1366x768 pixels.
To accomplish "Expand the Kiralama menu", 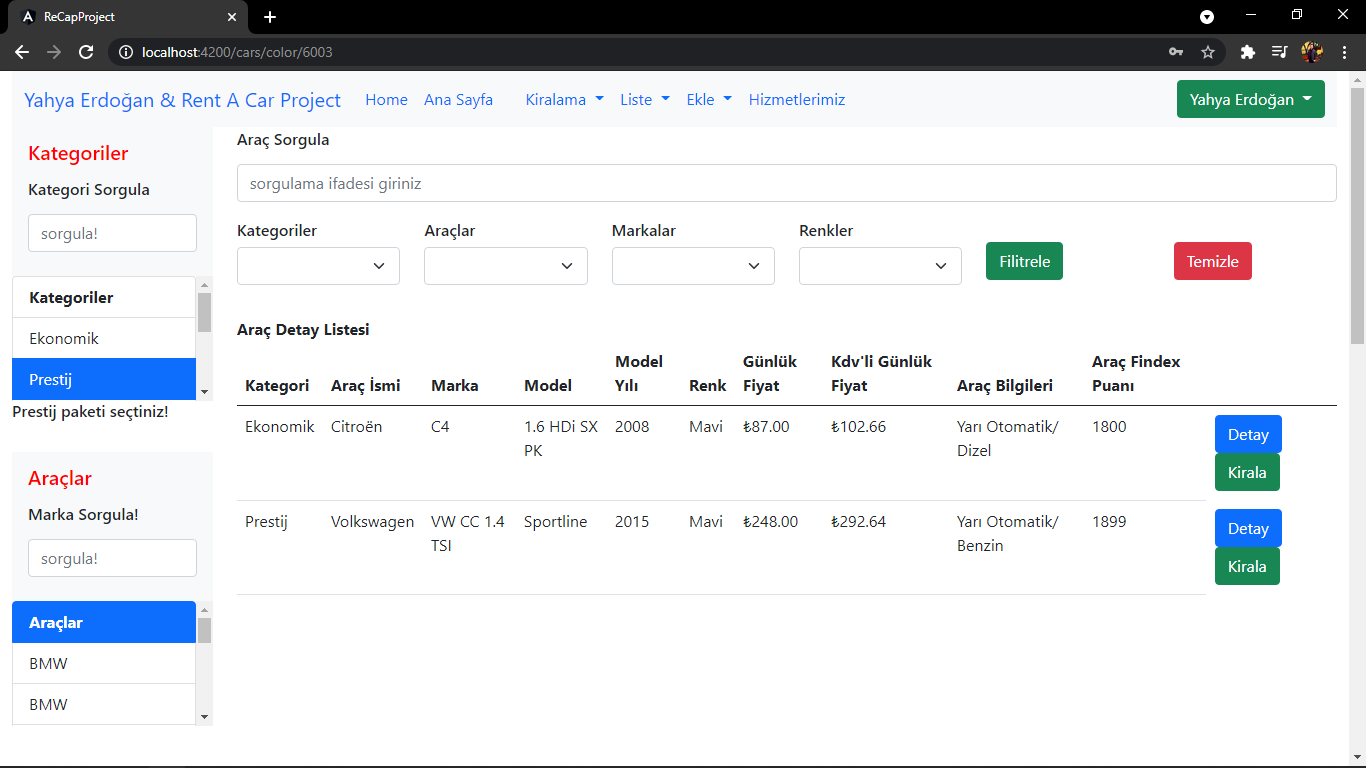I will pyautogui.click(x=563, y=99).
